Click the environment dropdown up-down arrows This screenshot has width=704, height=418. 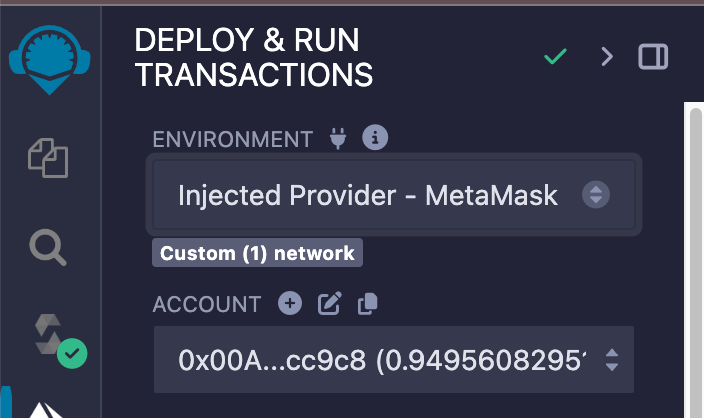tap(596, 194)
